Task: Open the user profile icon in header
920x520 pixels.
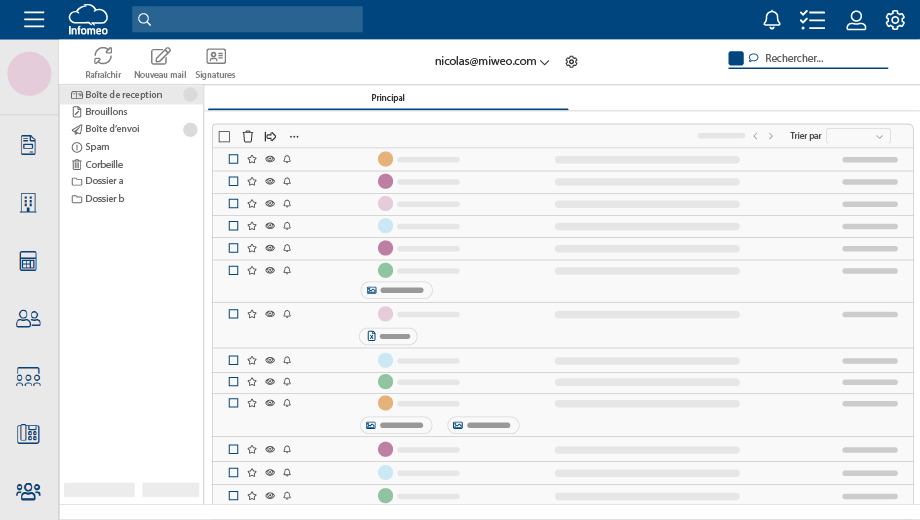Action: (x=856, y=20)
